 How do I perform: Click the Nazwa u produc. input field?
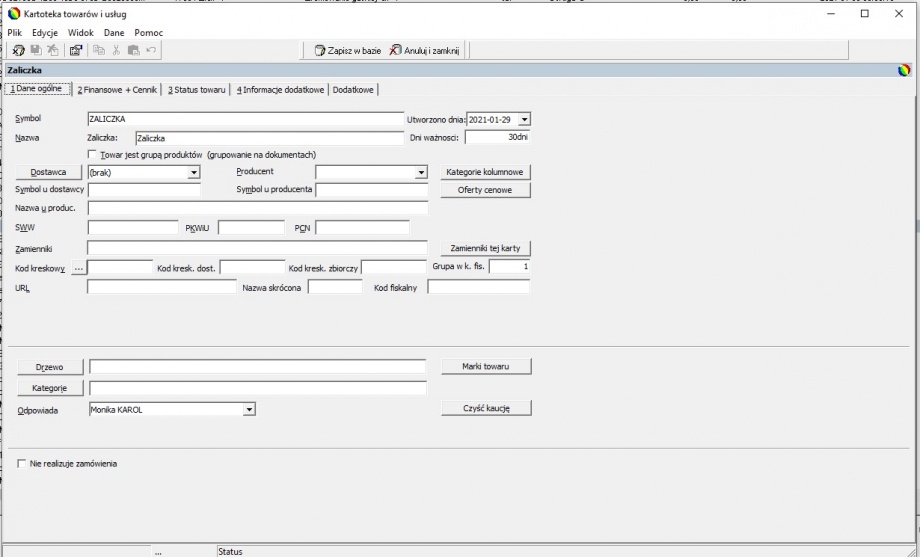pyautogui.click(x=258, y=208)
